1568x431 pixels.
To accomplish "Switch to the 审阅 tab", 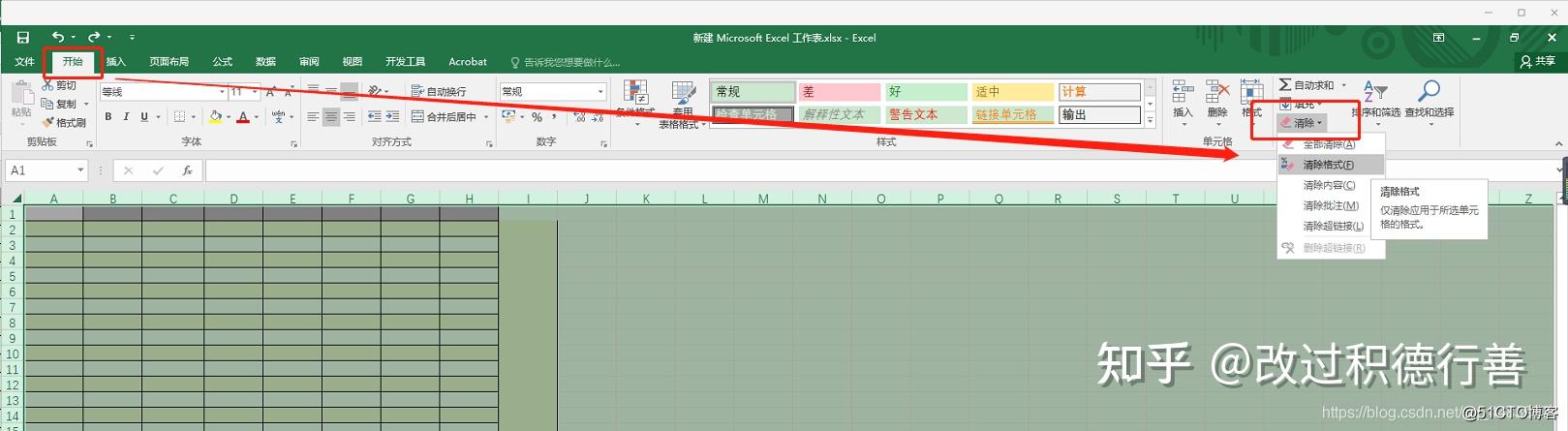I will coord(309,62).
